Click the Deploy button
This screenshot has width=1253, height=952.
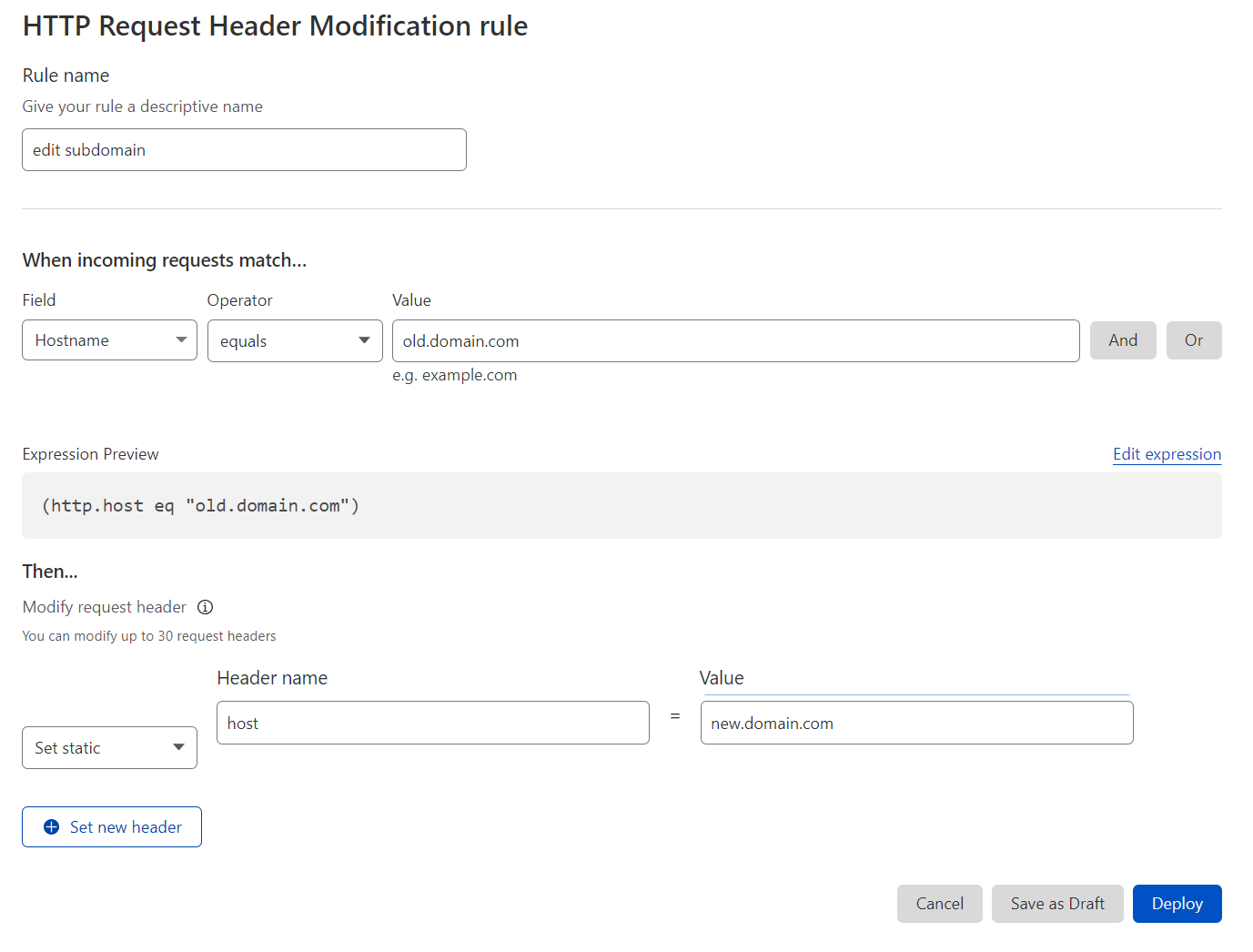1177,904
